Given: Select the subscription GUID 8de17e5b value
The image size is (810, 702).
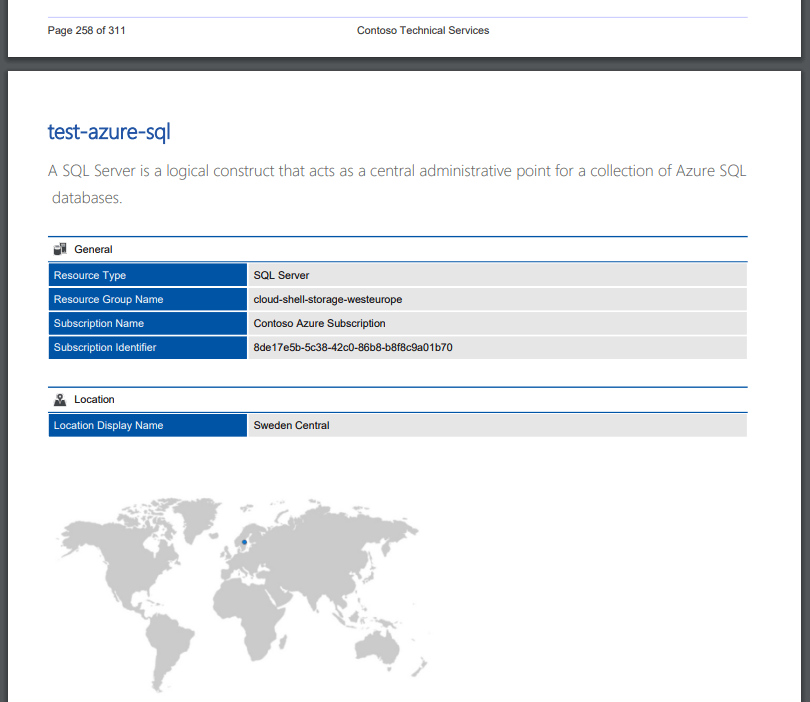Looking at the screenshot, I should [x=353, y=347].
